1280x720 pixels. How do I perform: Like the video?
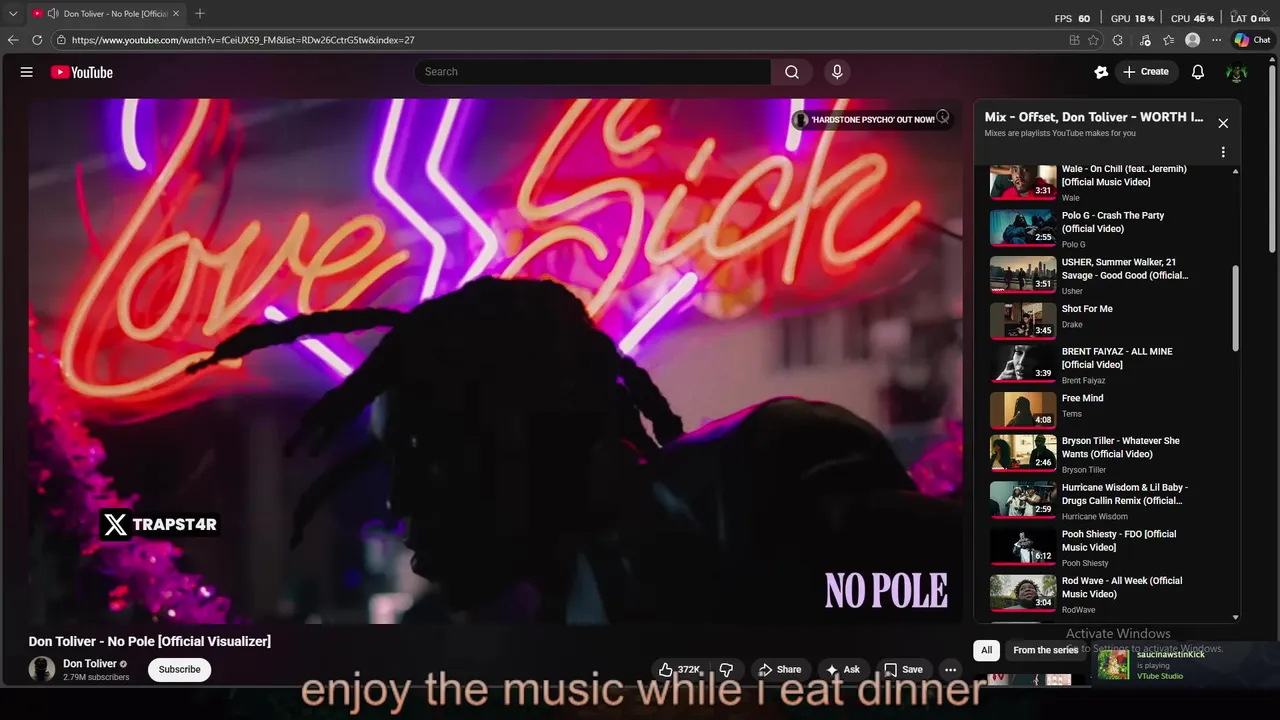coord(680,670)
